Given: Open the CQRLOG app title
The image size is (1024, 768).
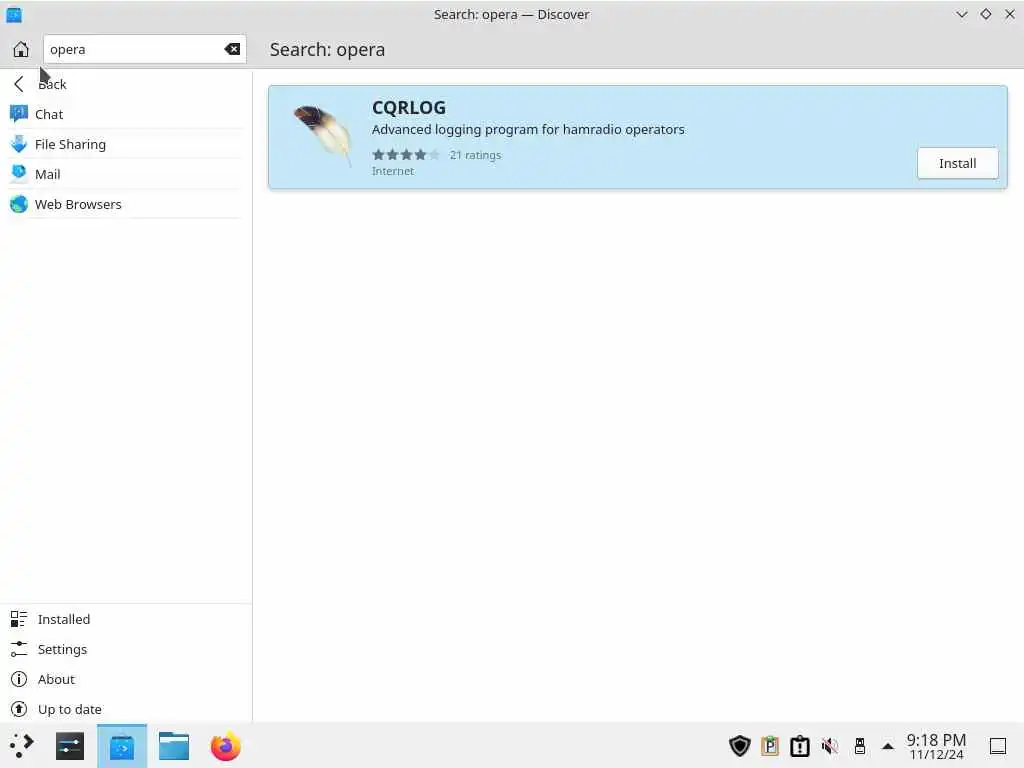Looking at the screenshot, I should [x=409, y=107].
